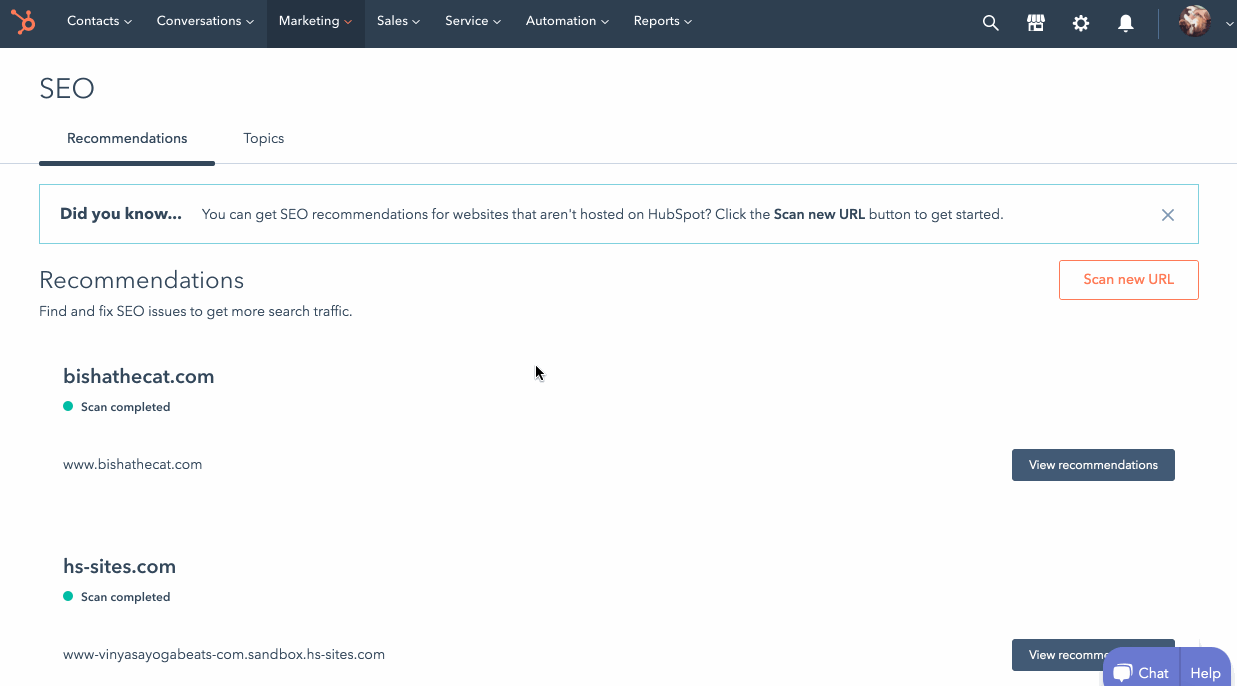This screenshot has height=686, width=1237.
Task: Select the Recommendations tab
Action: point(127,139)
